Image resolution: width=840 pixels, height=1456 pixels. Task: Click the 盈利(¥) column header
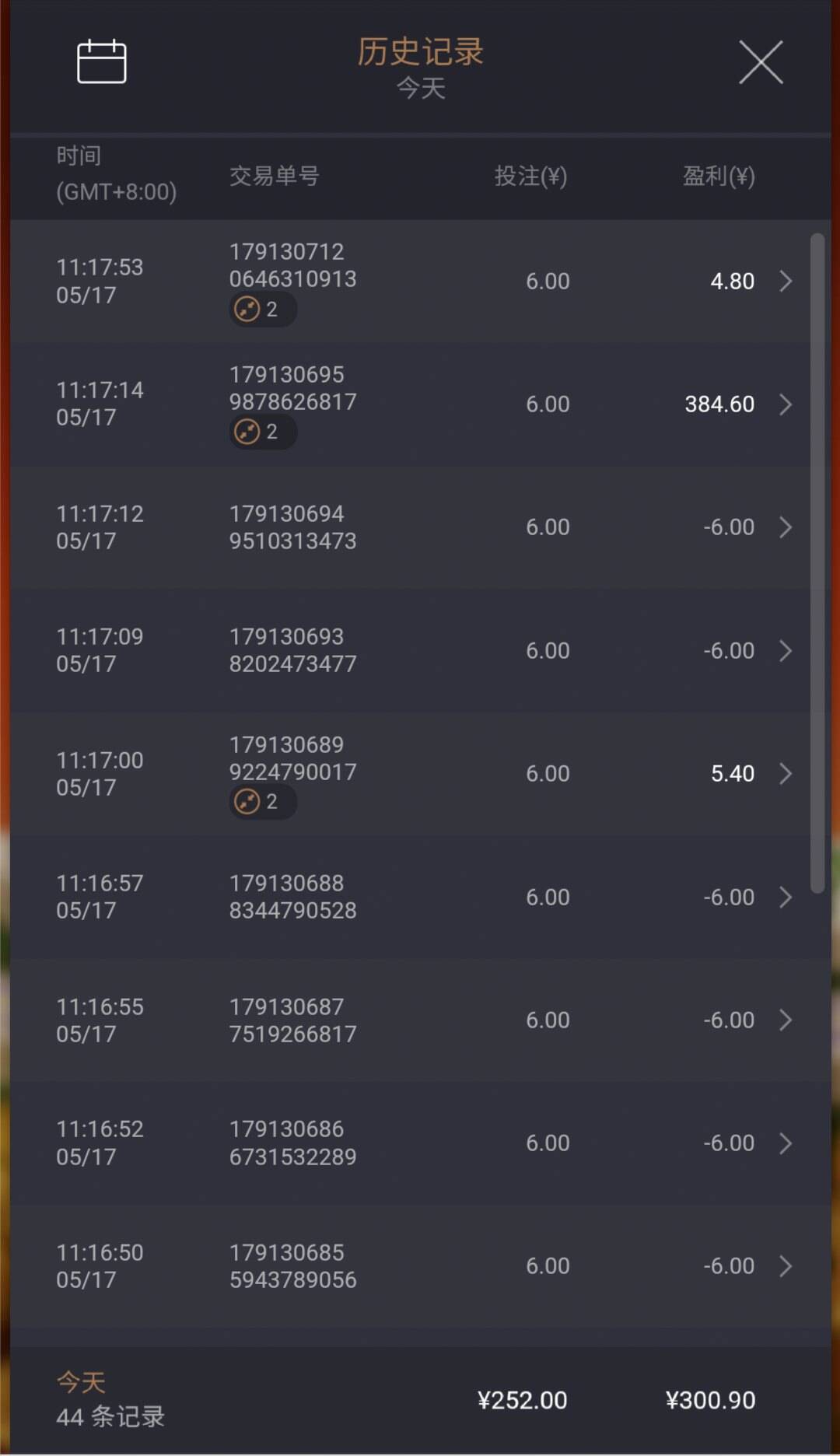tap(719, 177)
